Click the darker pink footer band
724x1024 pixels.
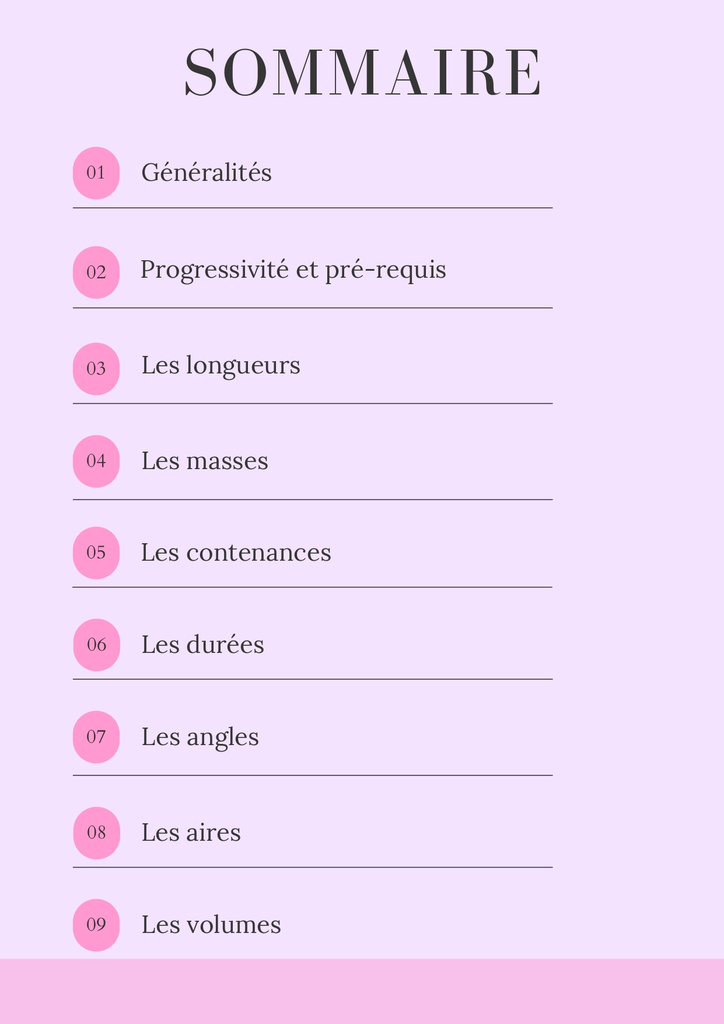click(x=362, y=991)
